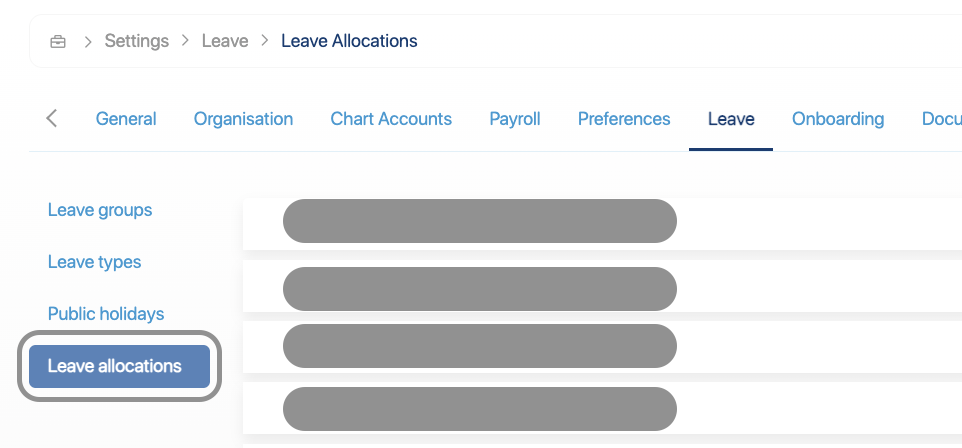Go to Public holidays in the sidebar
The width and height of the screenshot is (962, 448).
click(x=106, y=314)
